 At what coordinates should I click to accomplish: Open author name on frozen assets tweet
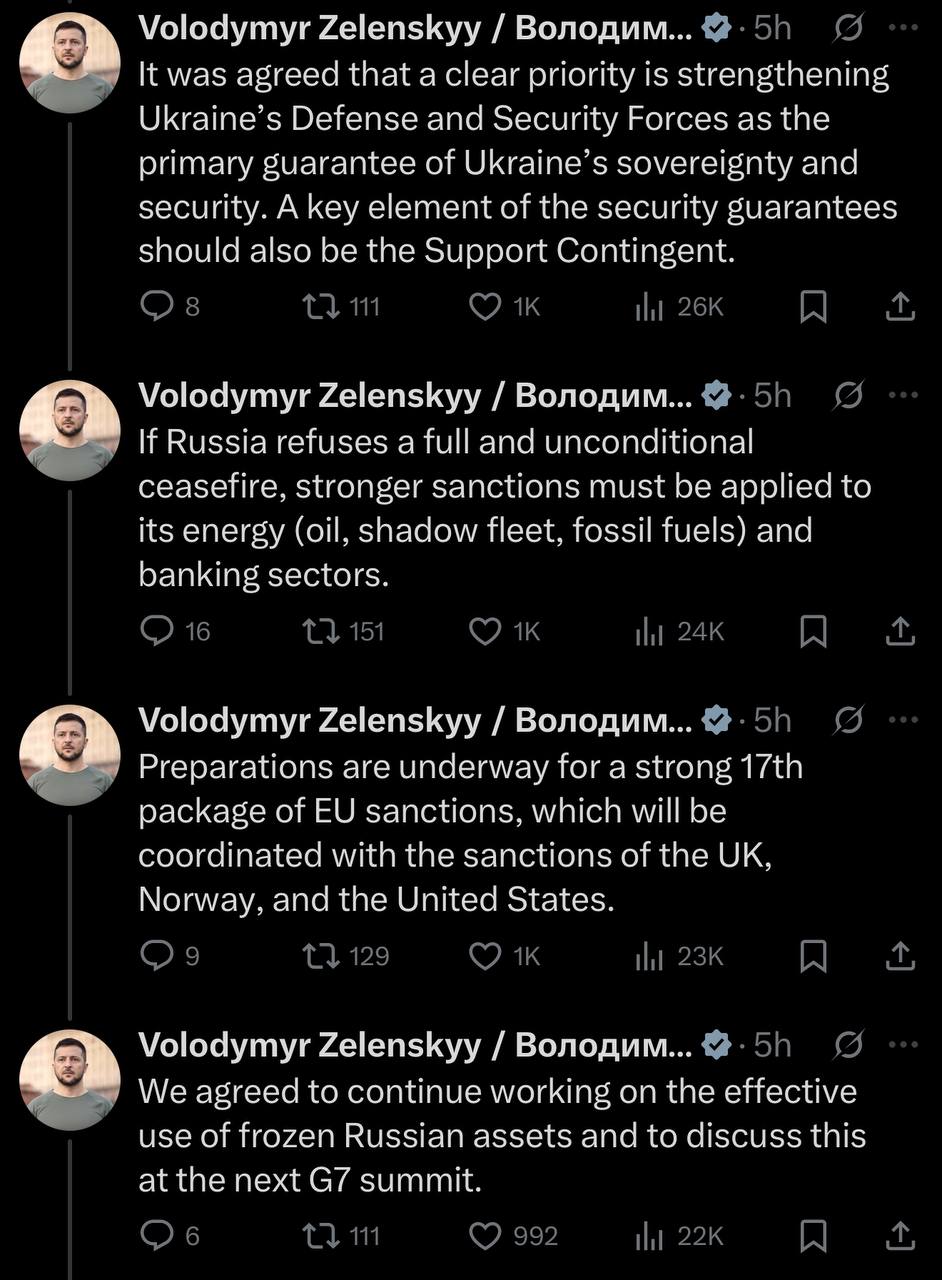pyautogui.click(x=414, y=1044)
